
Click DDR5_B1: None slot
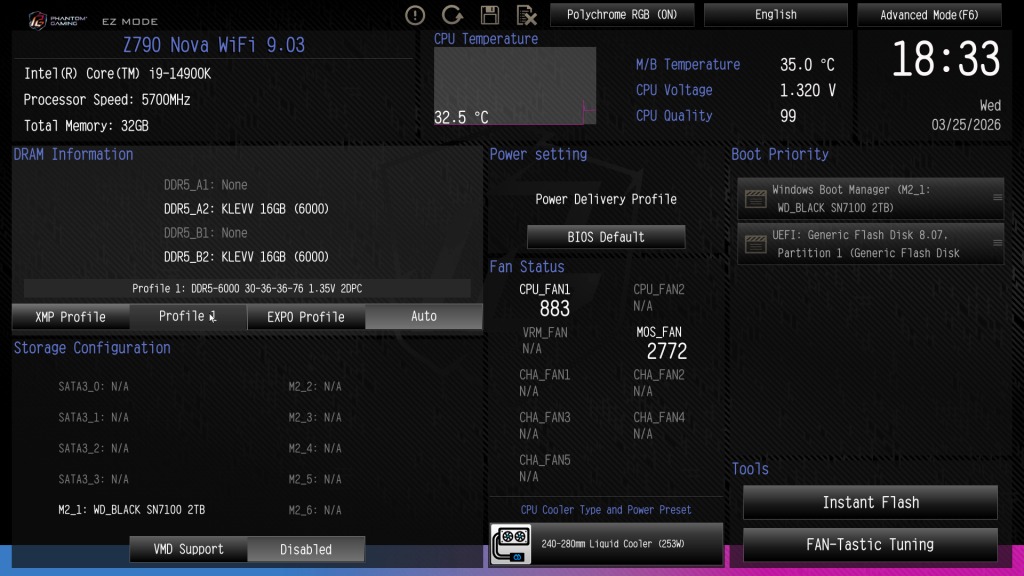[206, 232]
